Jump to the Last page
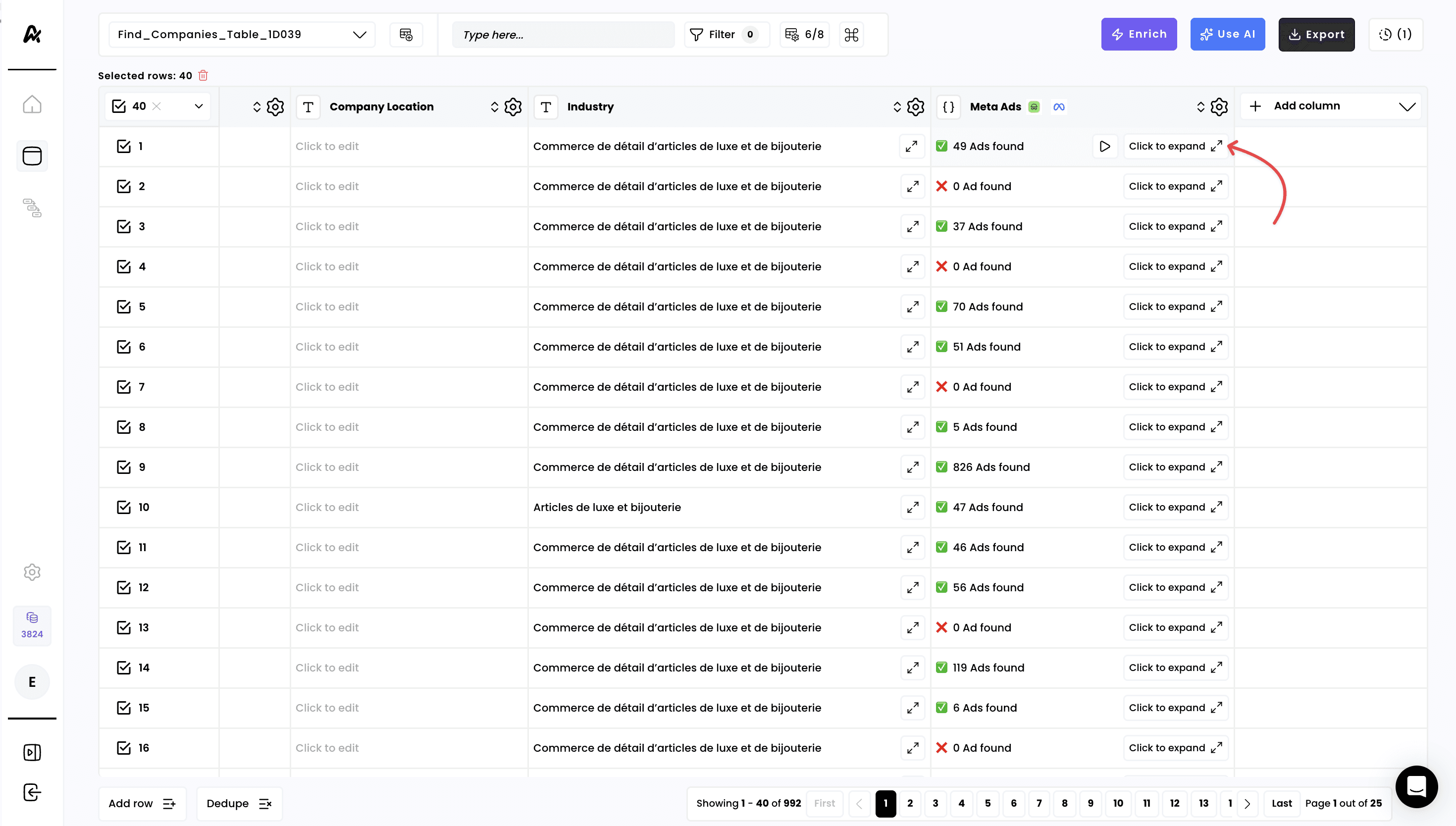 (x=1281, y=803)
